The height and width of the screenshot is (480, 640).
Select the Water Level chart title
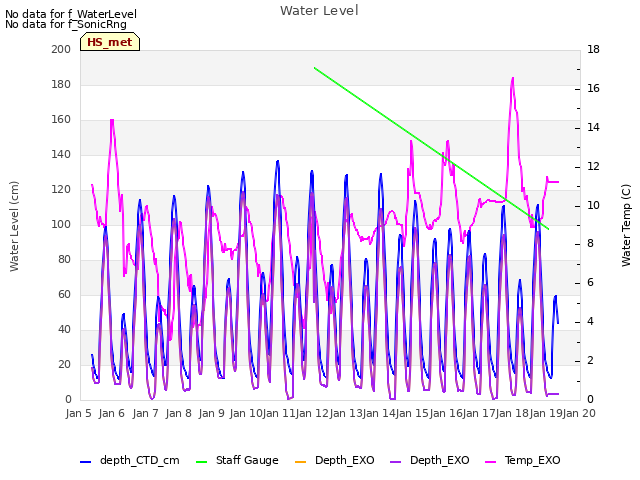319,11
